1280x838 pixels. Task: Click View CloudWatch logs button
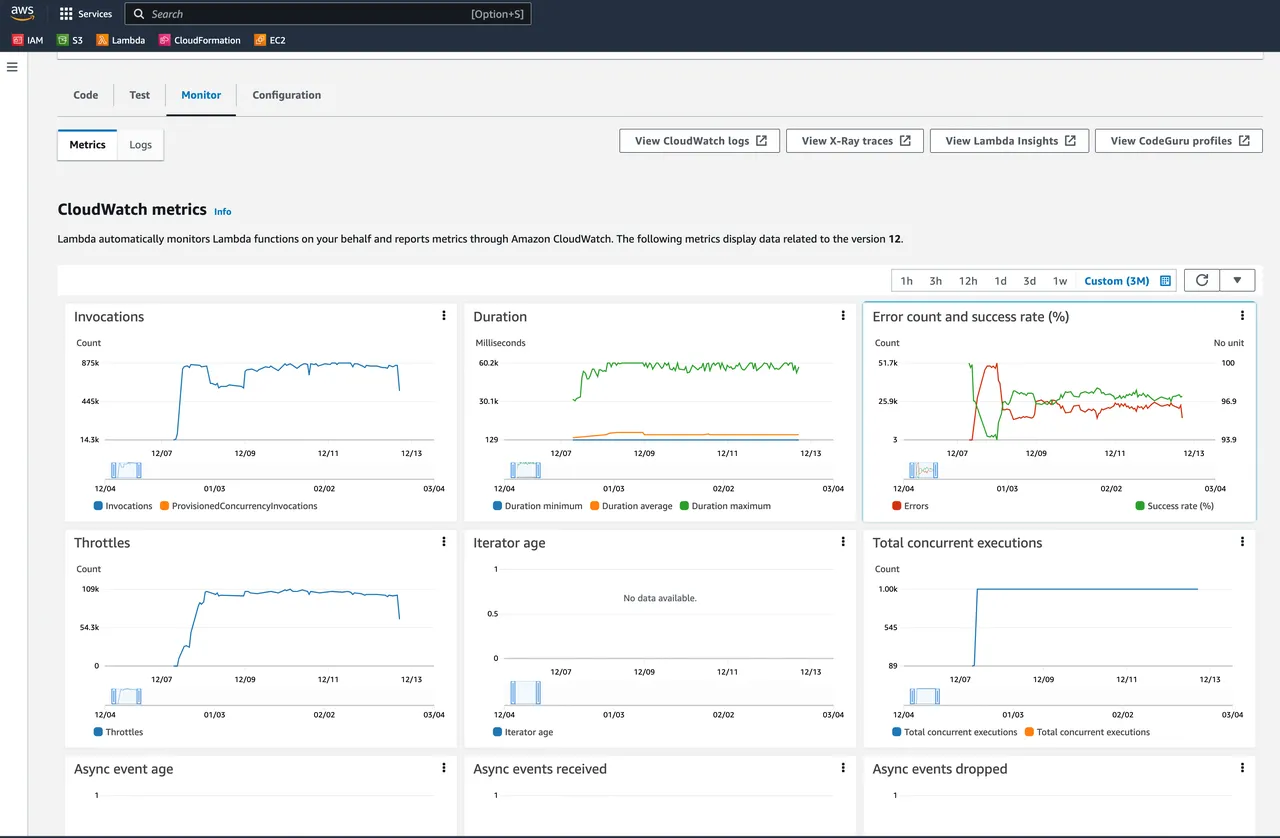click(700, 141)
